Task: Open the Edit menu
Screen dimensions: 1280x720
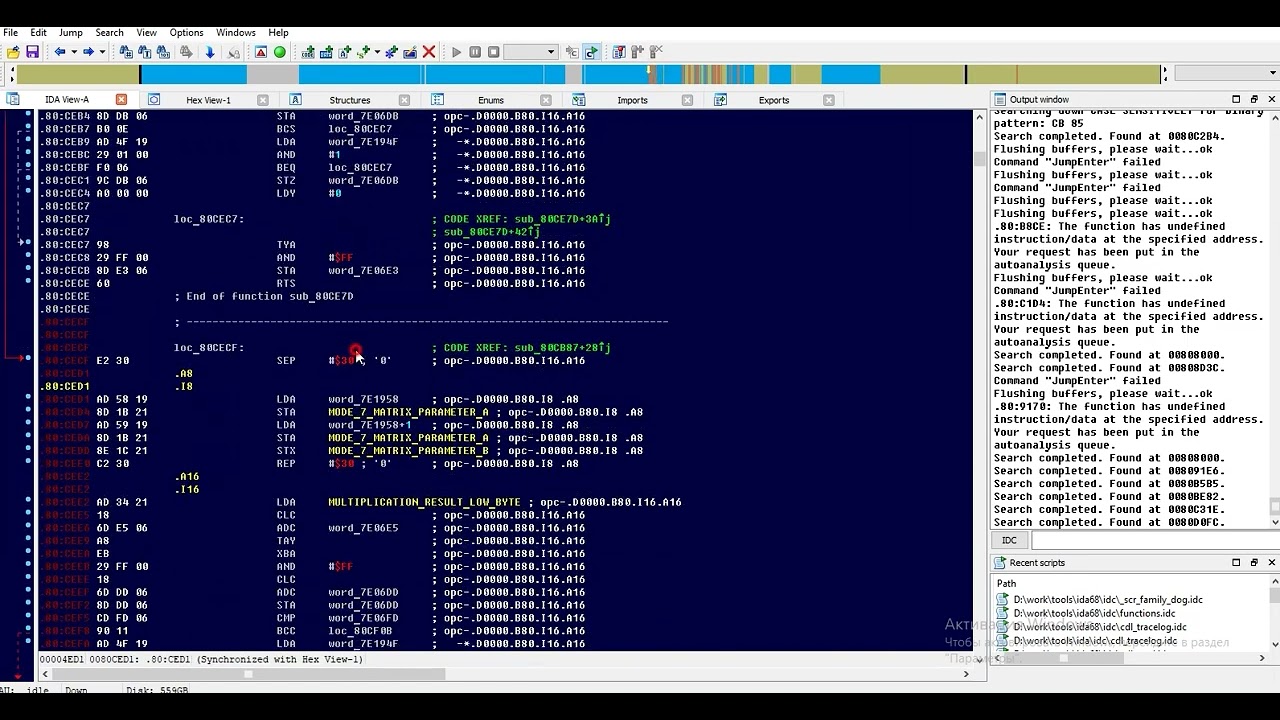Action: 38,32
